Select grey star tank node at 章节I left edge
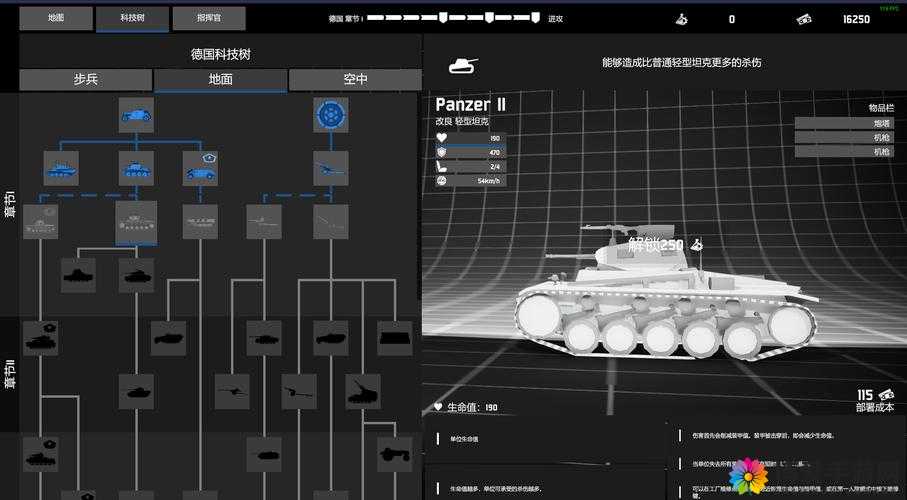907x500 pixels. pos(40,222)
